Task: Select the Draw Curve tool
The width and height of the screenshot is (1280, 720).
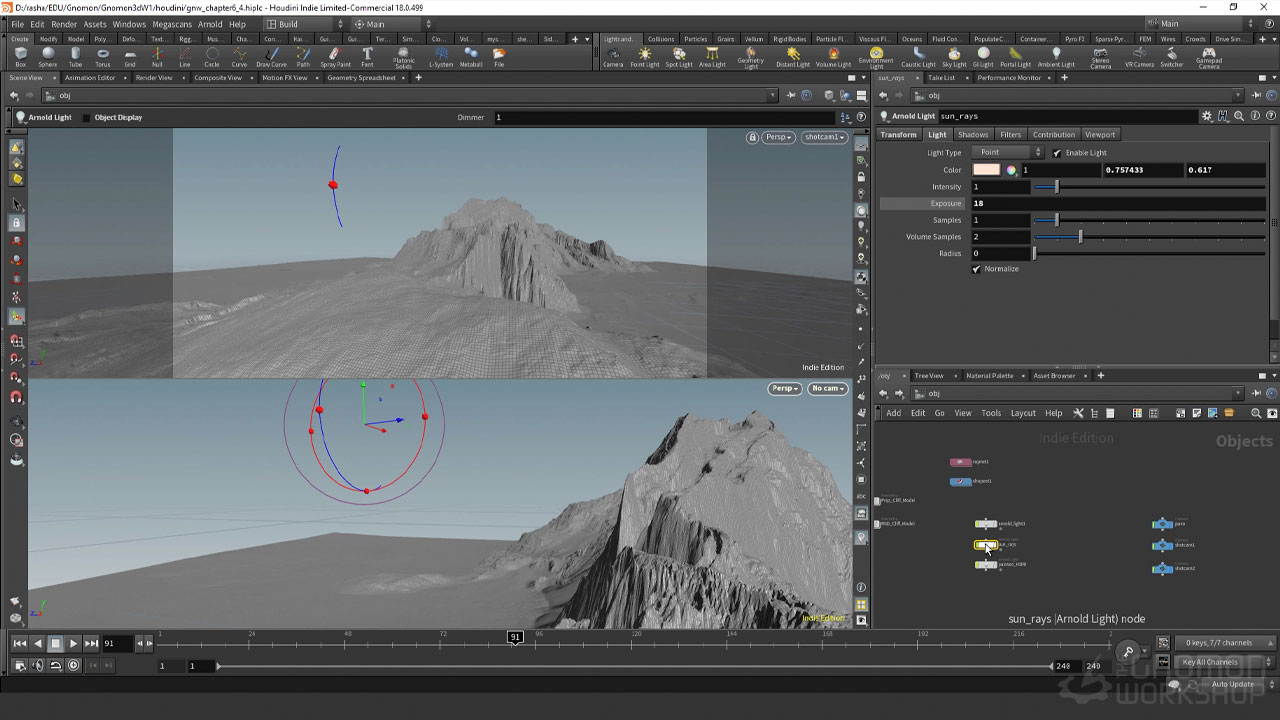Action: [271, 57]
